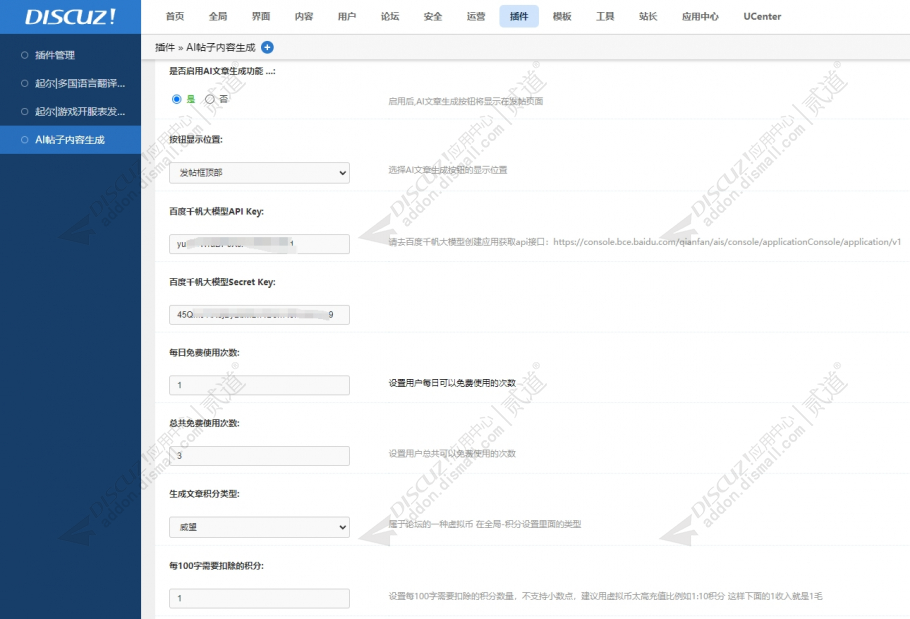Click the 每日免费使用次数 input field
Viewport: 910px width, 619px height.
click(x=259, y=385)
